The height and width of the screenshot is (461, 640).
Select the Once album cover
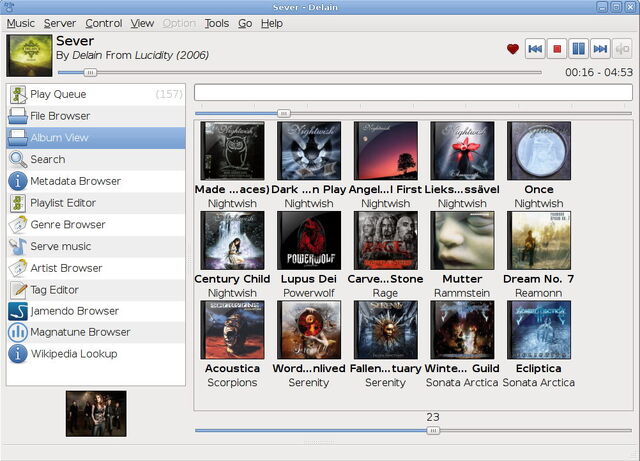(x=539, y=151)
